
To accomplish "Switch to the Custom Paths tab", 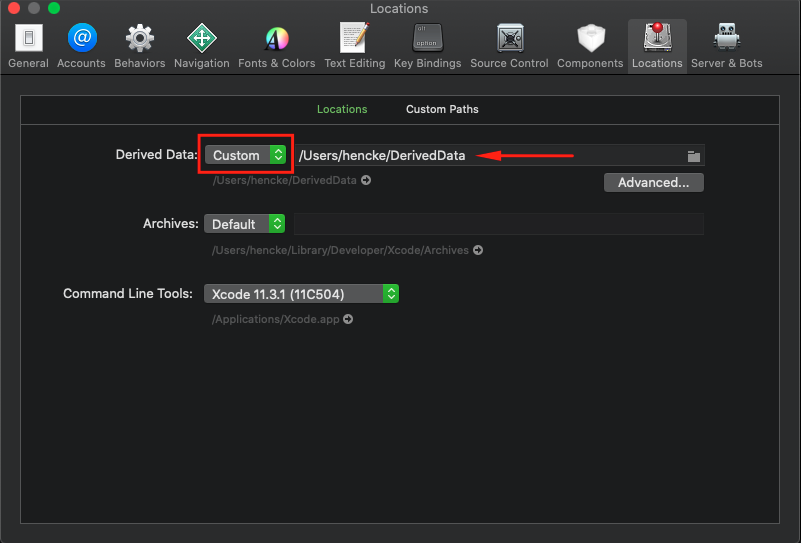I will [442, 109].
